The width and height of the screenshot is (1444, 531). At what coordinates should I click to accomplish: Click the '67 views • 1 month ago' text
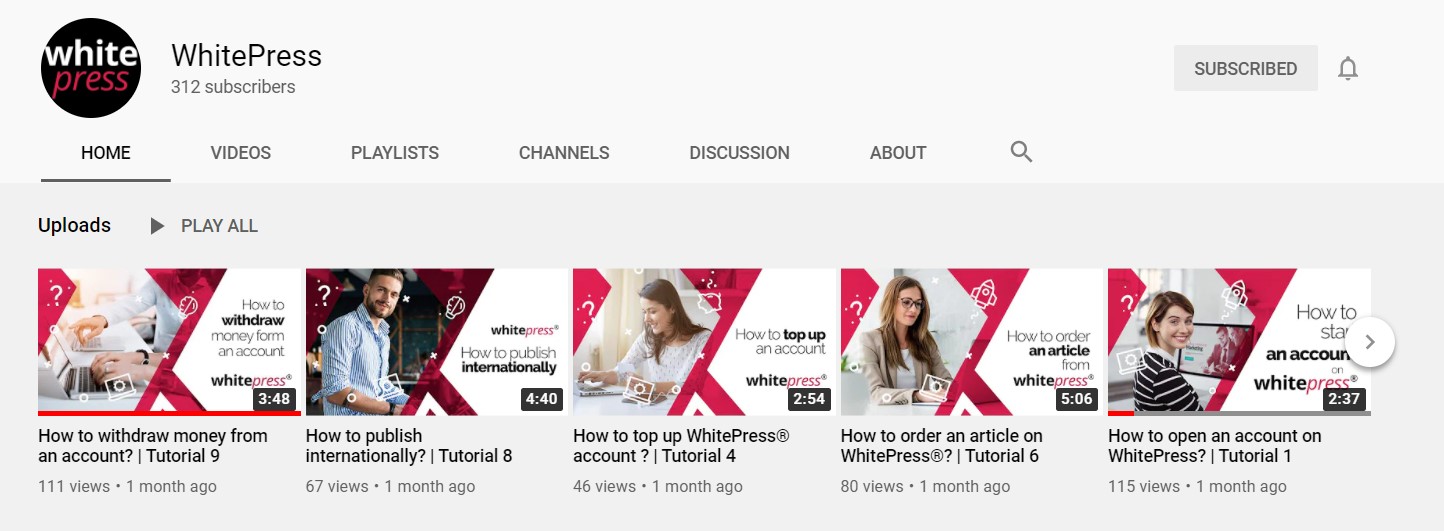click(x=390, y=487)
